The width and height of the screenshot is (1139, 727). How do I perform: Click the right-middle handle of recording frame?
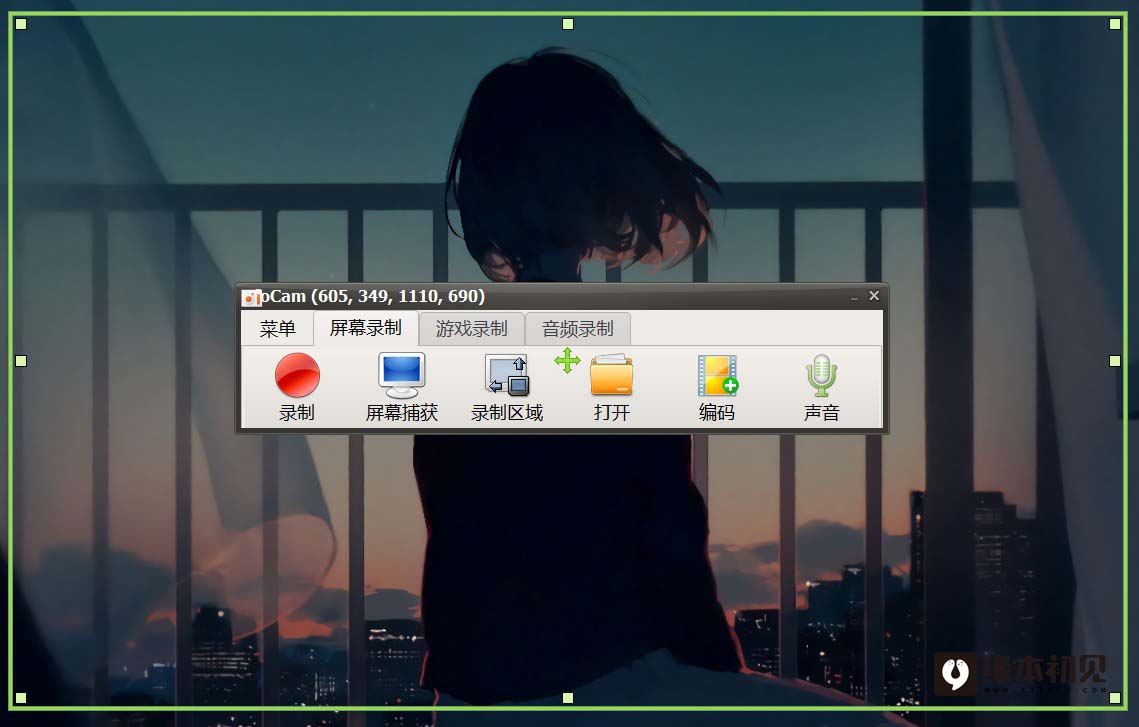[1115, 361]
